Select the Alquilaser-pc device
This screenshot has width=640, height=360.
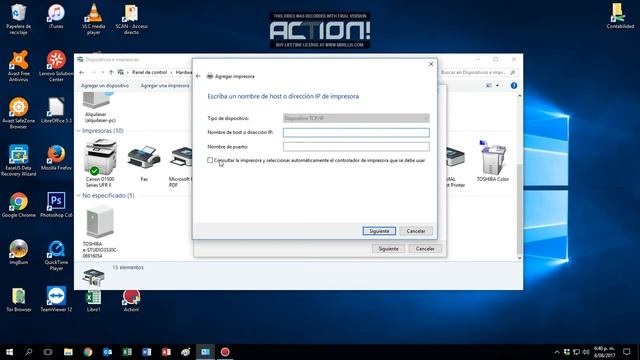point(100,108)
